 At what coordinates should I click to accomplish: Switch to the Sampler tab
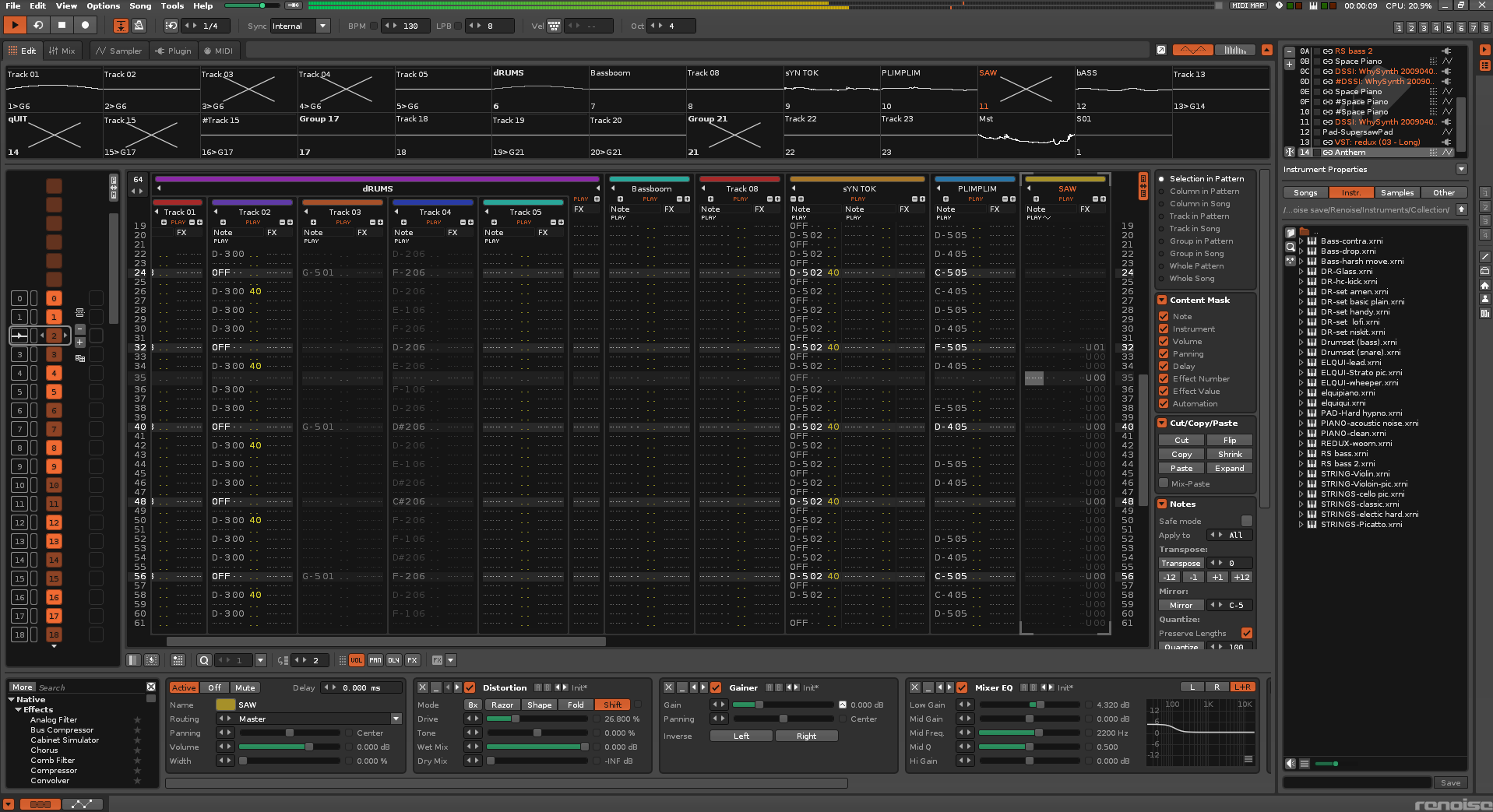(x=118, y=51)
